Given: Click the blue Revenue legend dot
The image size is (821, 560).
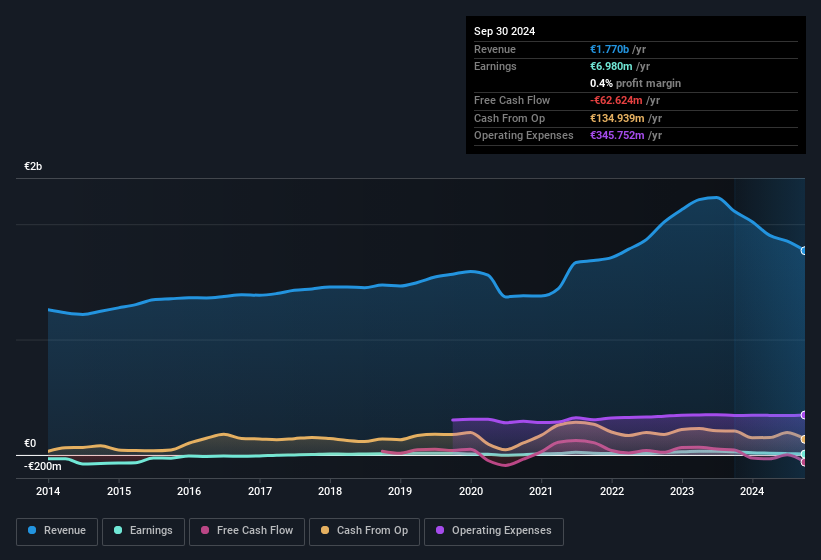Looking at the screenshot, I should point(33,531).
